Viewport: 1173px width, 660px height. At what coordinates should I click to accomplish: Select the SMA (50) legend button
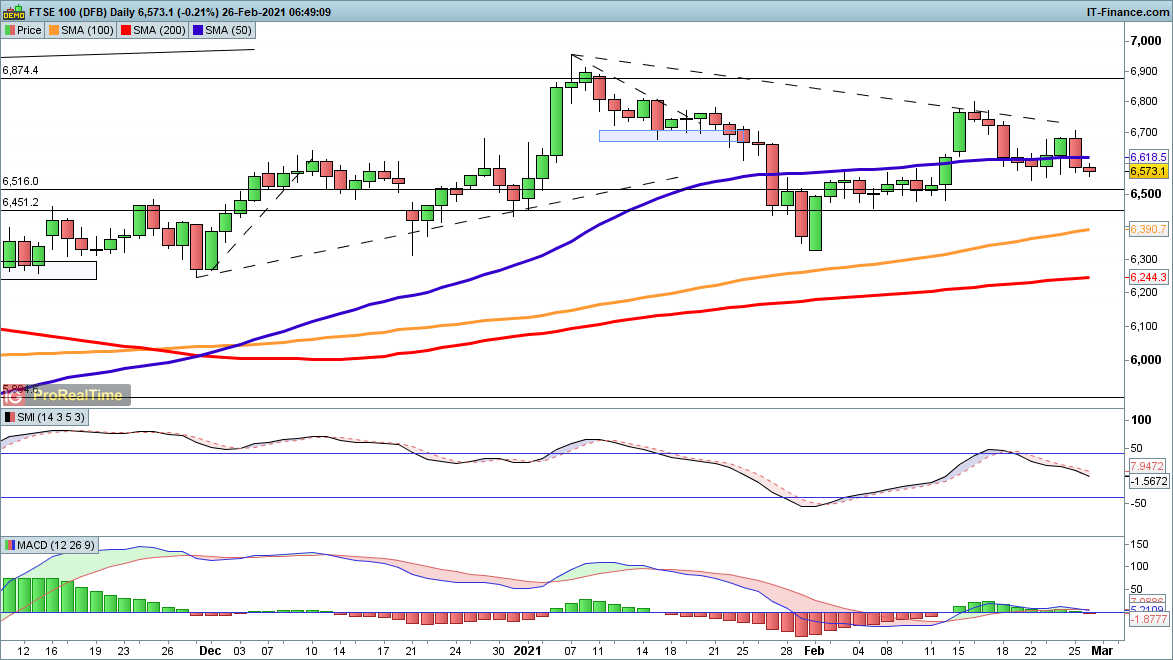click(x=222, y=30)
